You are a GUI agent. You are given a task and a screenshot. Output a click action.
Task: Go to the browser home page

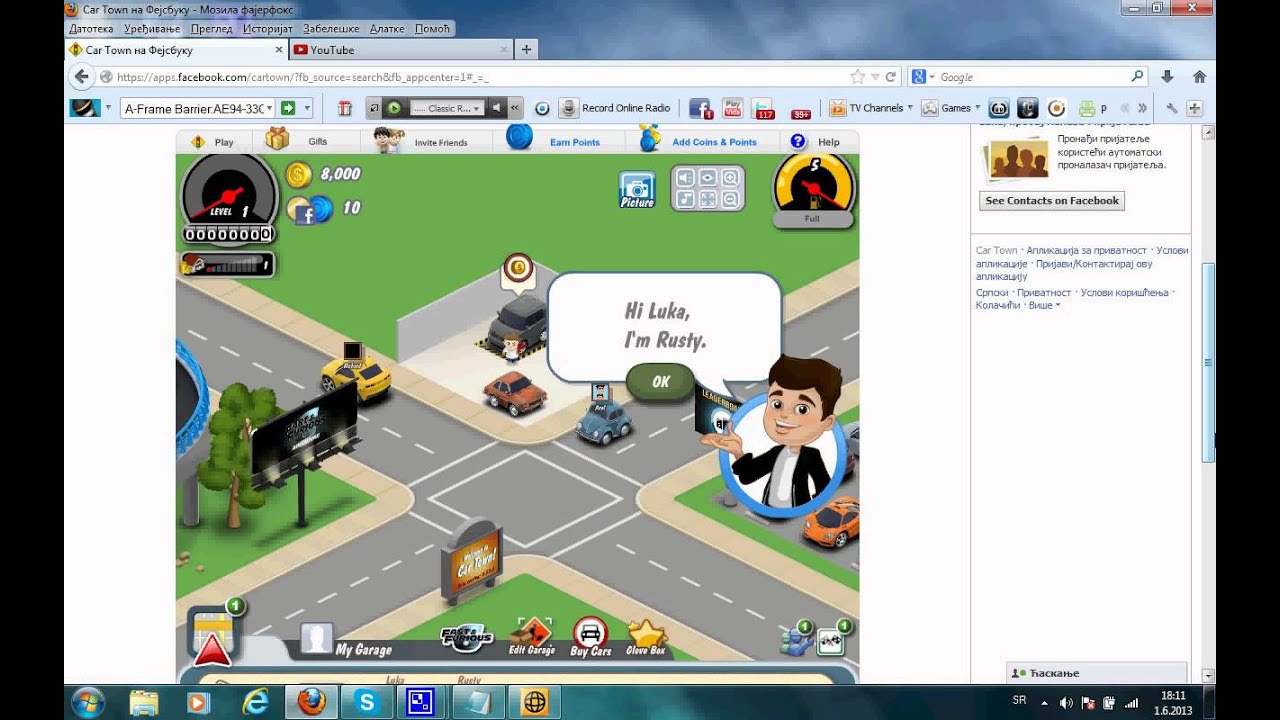click(x=1199, y=77)
